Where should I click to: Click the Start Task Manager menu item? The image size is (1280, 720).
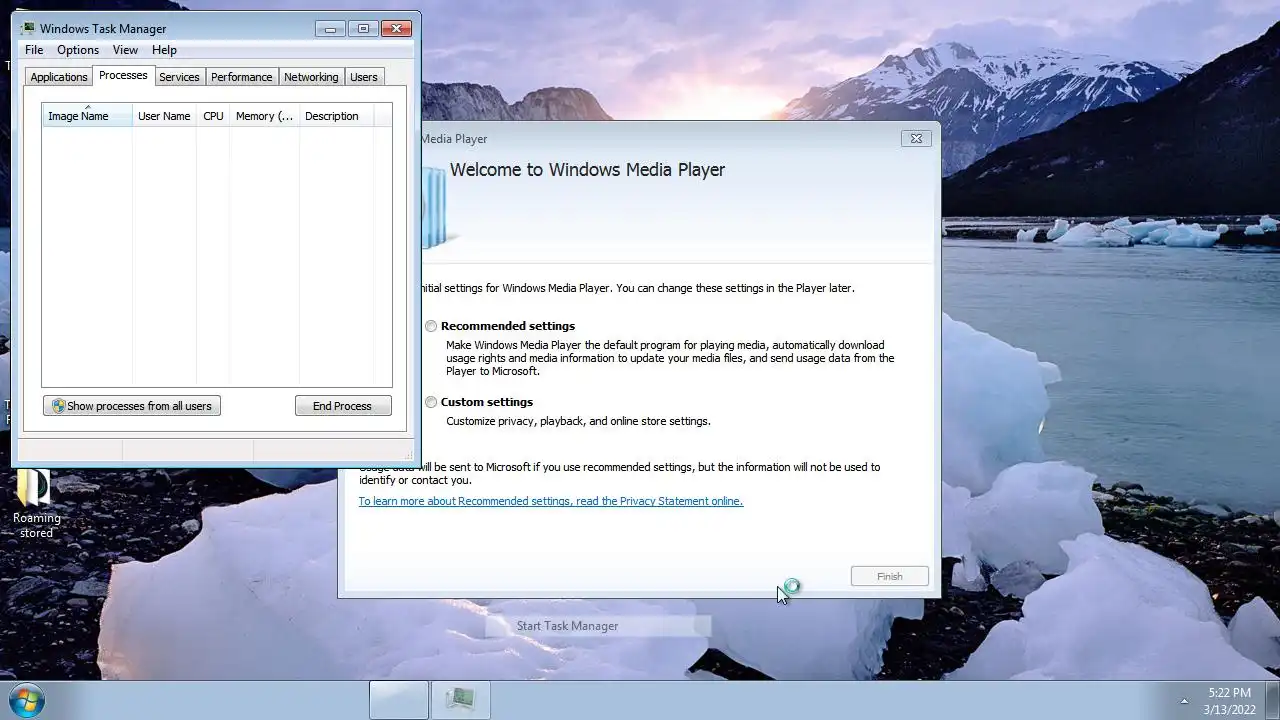pyautogui.click(x=598, y=626)
